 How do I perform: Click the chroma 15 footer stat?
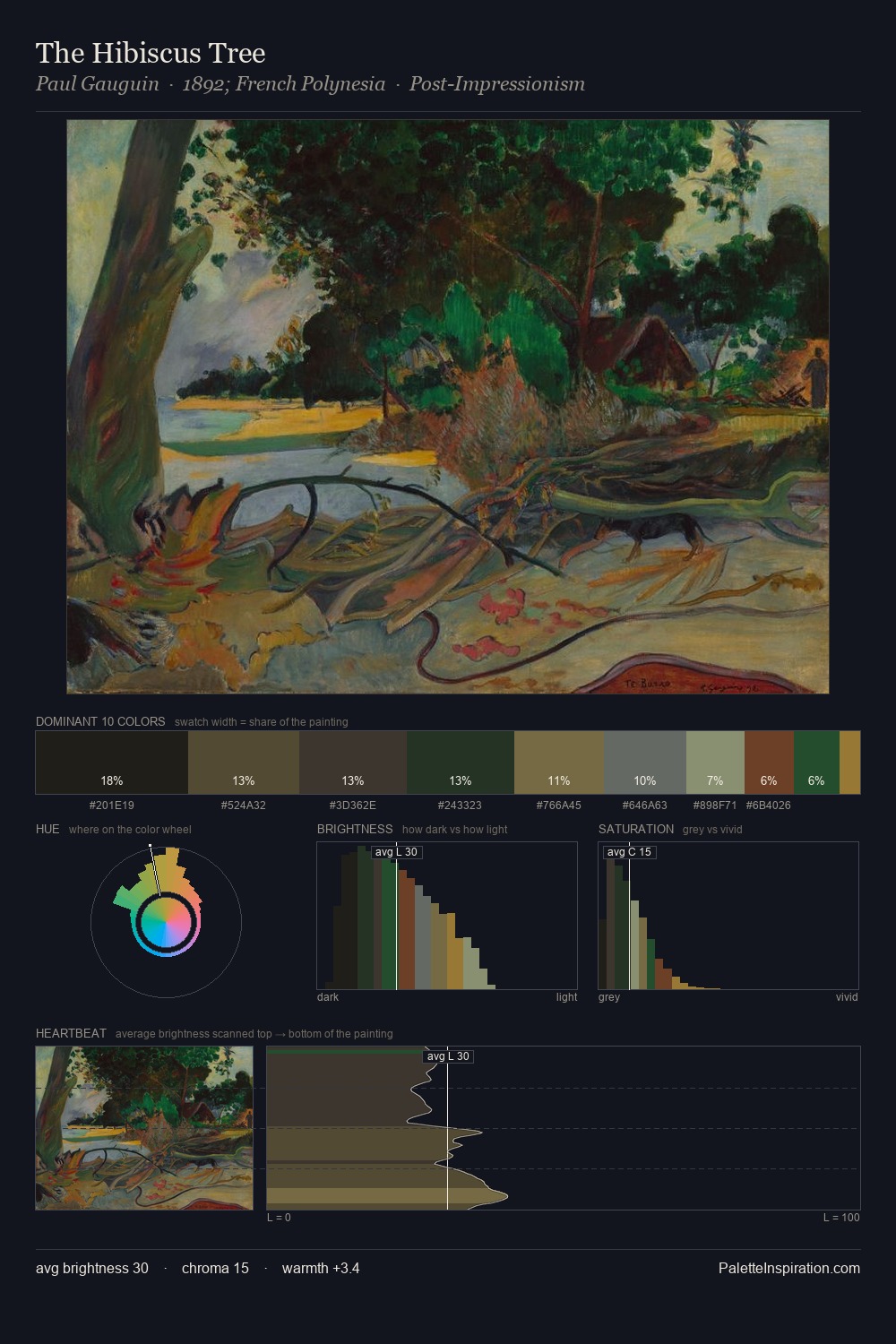pos(215,1268)
